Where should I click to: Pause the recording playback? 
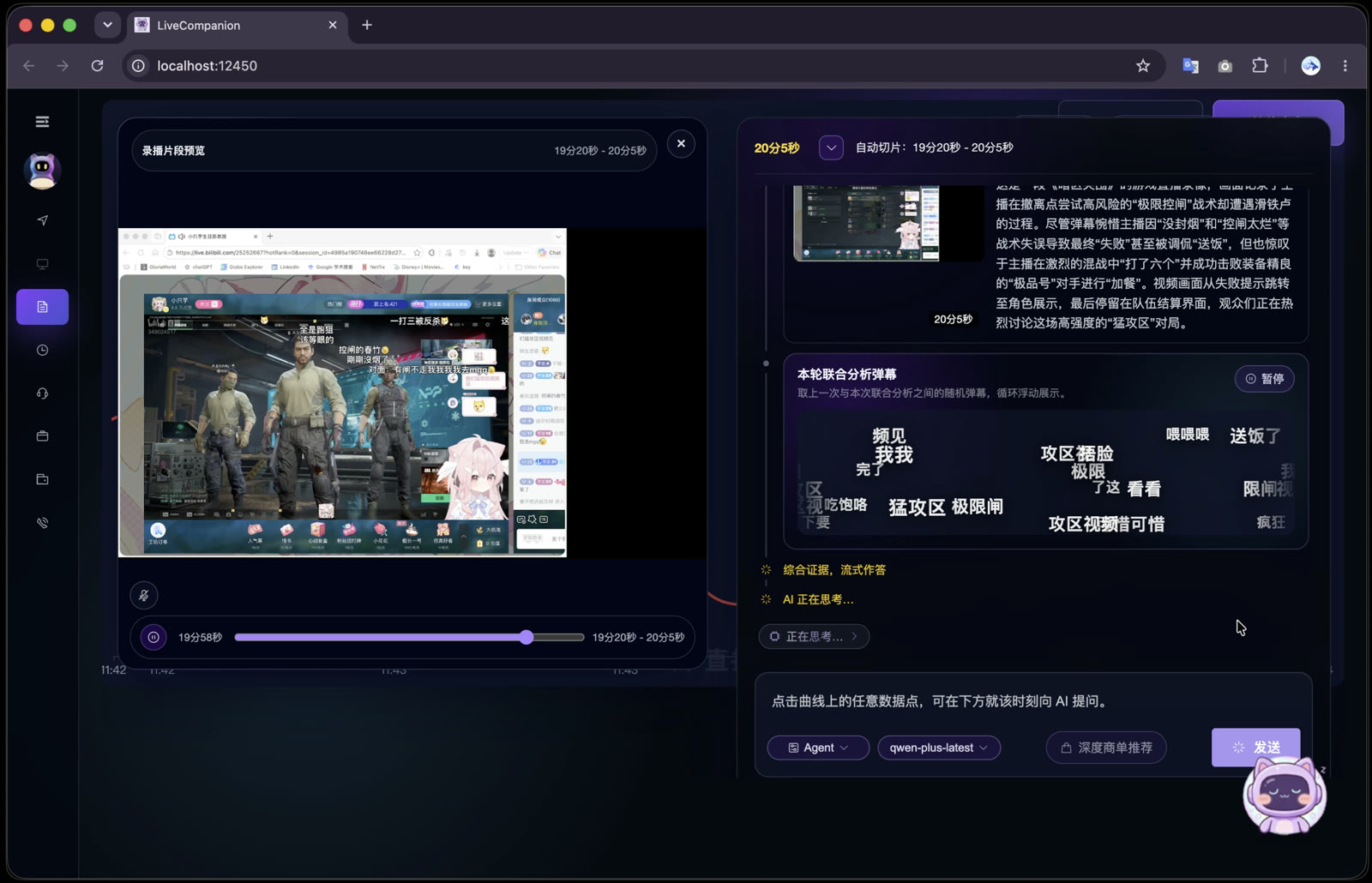(153, 637)
